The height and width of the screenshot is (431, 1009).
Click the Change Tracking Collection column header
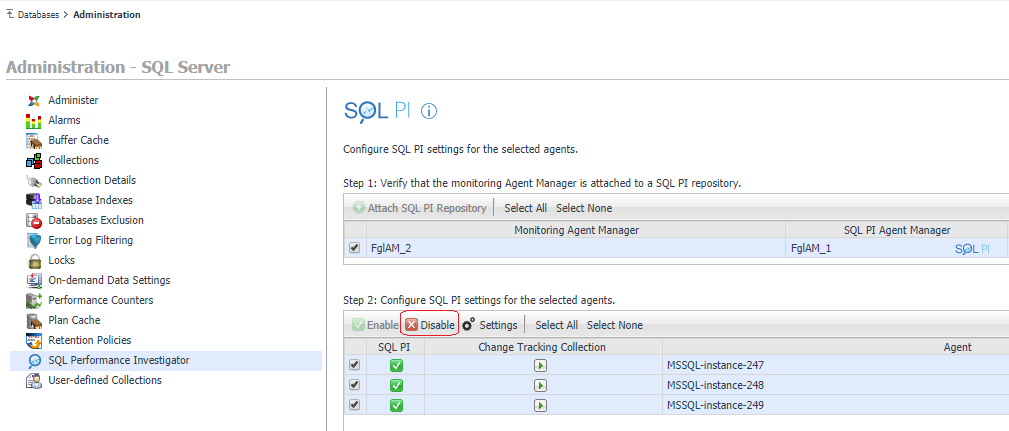coord(542,347)
